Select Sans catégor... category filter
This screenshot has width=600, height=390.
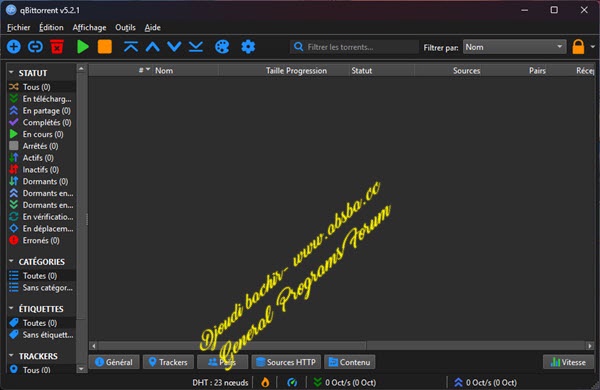coord(41,287)
